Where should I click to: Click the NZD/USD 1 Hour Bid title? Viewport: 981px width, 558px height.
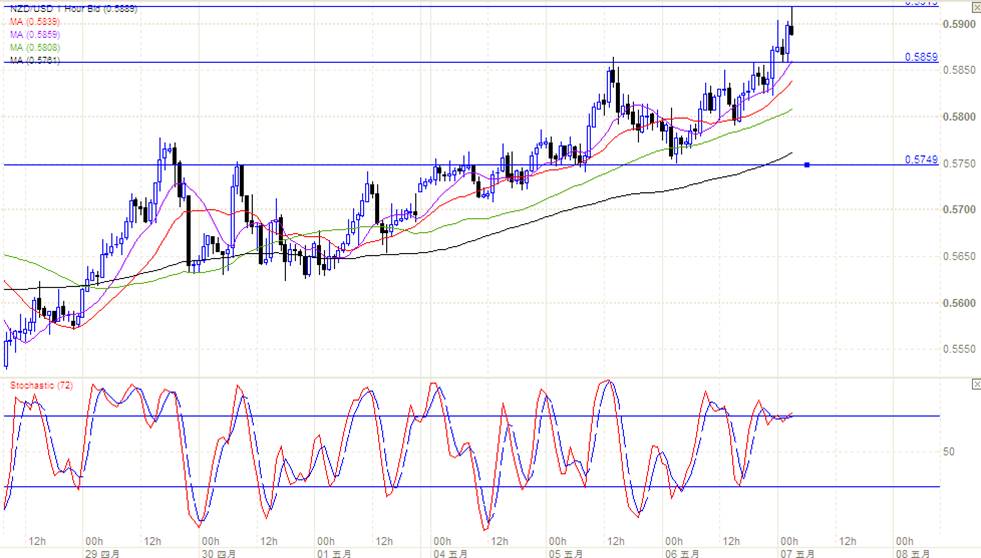(74, 9)
